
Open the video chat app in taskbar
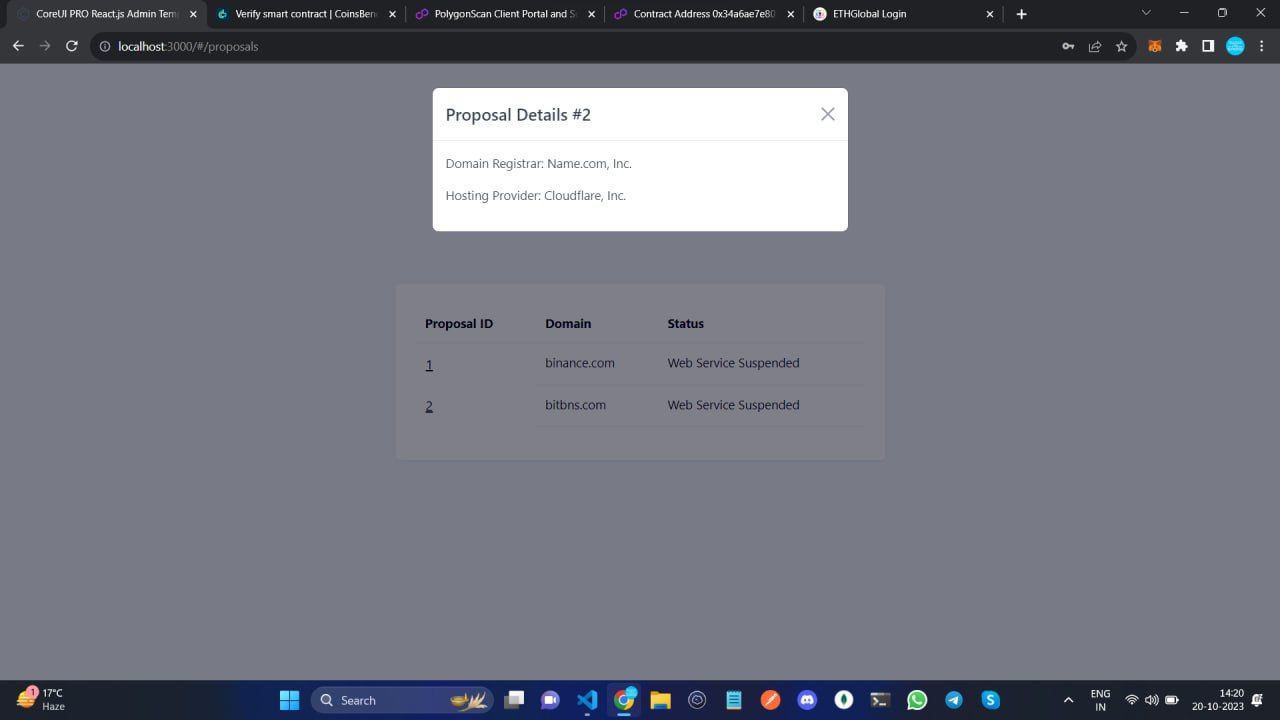(x=550, y=700)
